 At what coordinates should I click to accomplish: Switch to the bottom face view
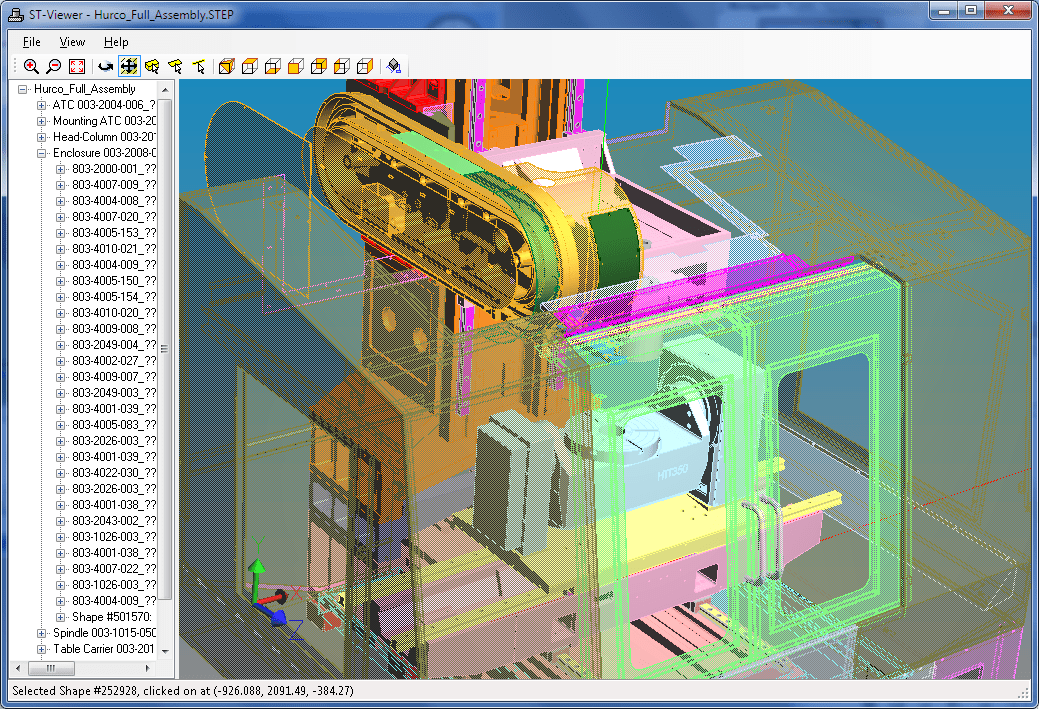point(273,66)
